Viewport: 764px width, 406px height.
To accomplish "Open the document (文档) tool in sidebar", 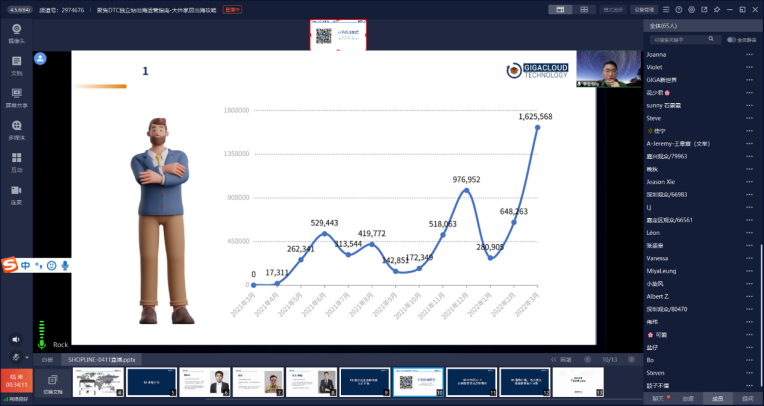I will point(17,66).
